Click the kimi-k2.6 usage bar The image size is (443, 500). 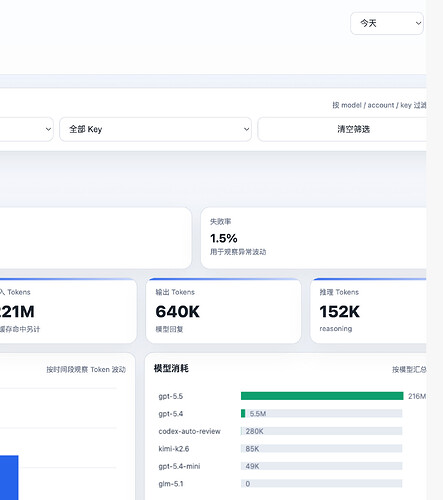point(321,449)
